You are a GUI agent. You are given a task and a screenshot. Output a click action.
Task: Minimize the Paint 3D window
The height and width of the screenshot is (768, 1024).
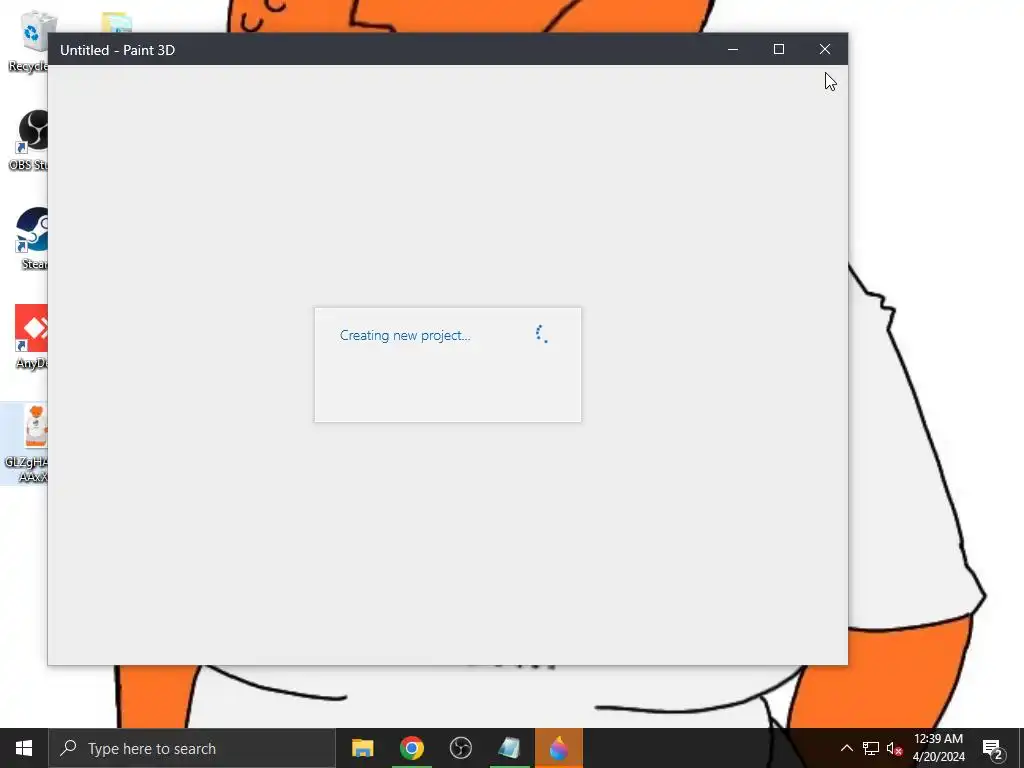click(x=733, y=50)
